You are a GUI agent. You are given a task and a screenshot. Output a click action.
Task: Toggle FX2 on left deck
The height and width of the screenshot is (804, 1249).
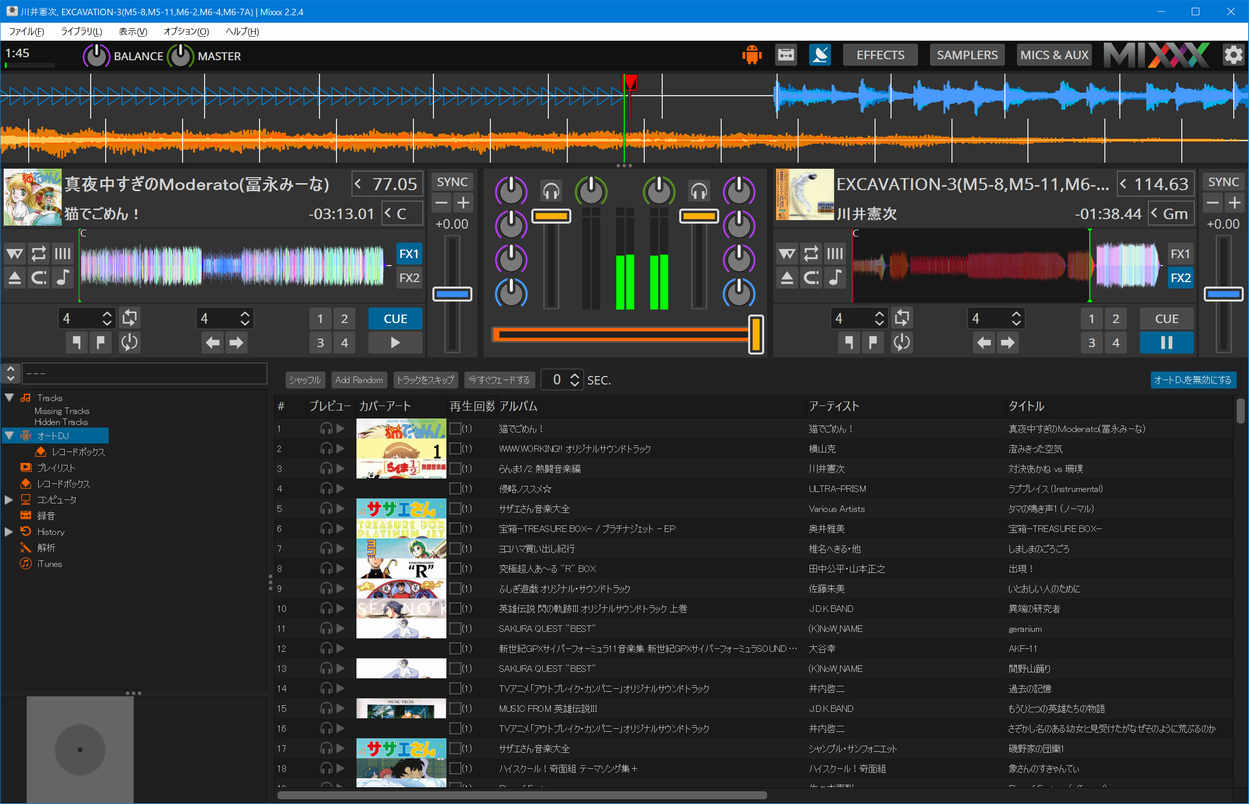click(x=409, y=278)
